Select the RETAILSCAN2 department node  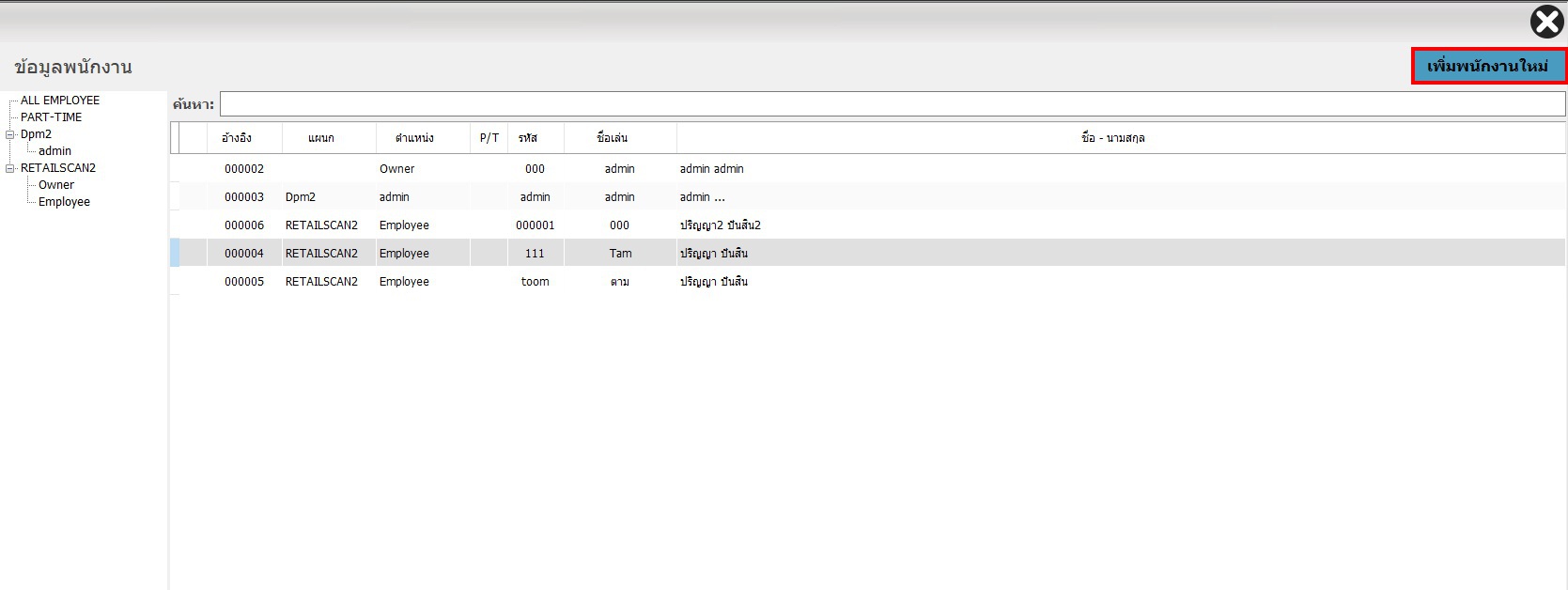(58, 168)
